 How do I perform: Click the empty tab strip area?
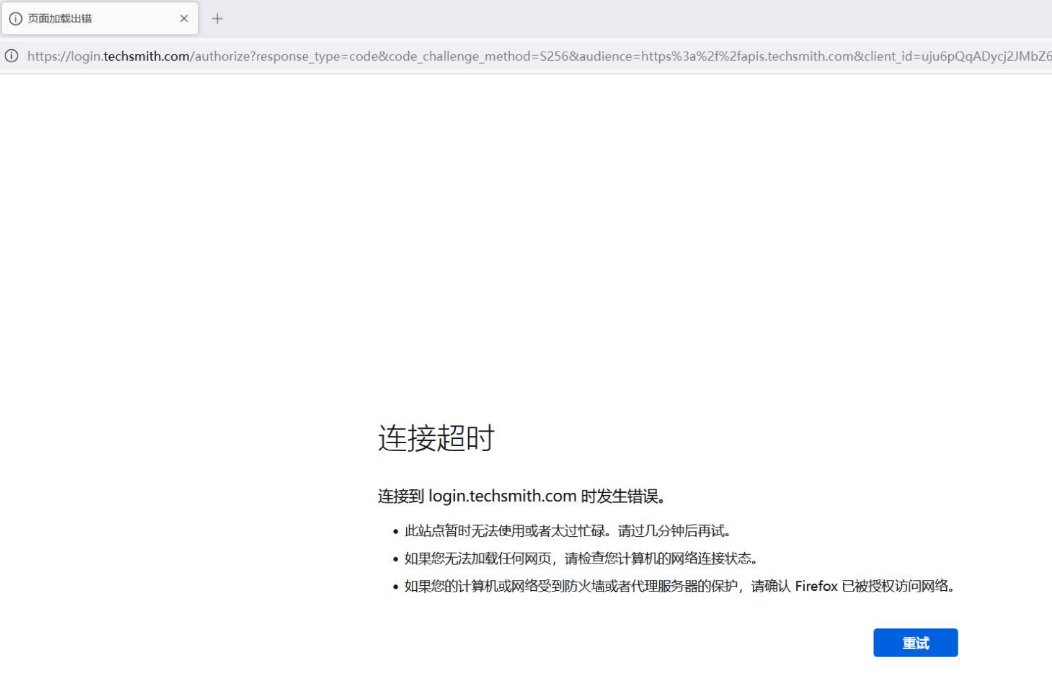tap(600, 18)
